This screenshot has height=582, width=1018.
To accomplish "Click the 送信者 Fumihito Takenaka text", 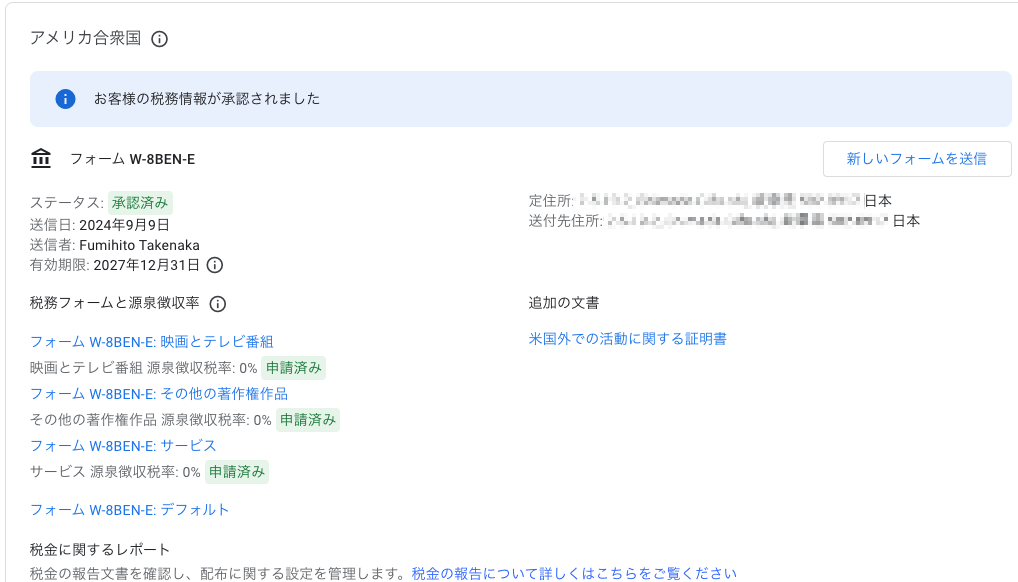I will [115, 245].
